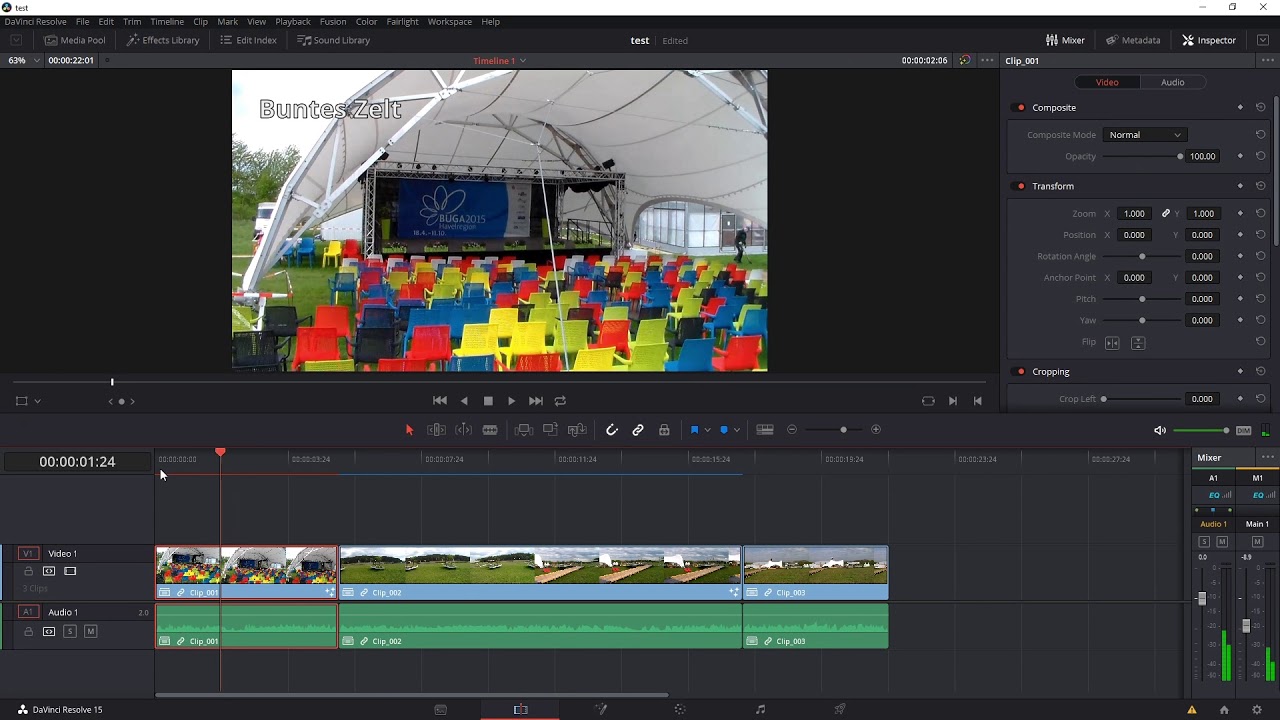
Task: Open the Workspace menu
Action: click(450, 22)
